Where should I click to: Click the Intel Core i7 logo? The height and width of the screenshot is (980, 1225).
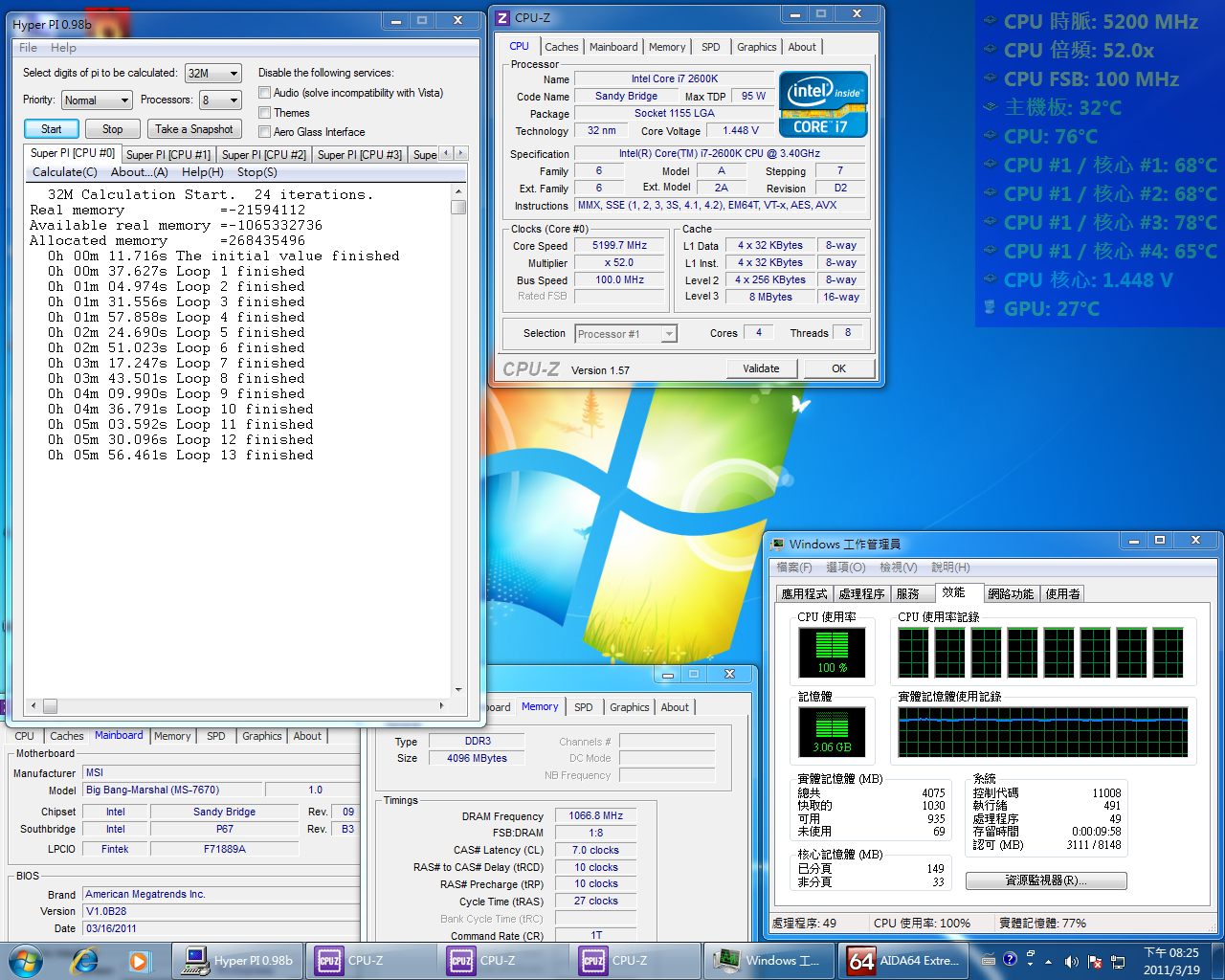point(823,104)
